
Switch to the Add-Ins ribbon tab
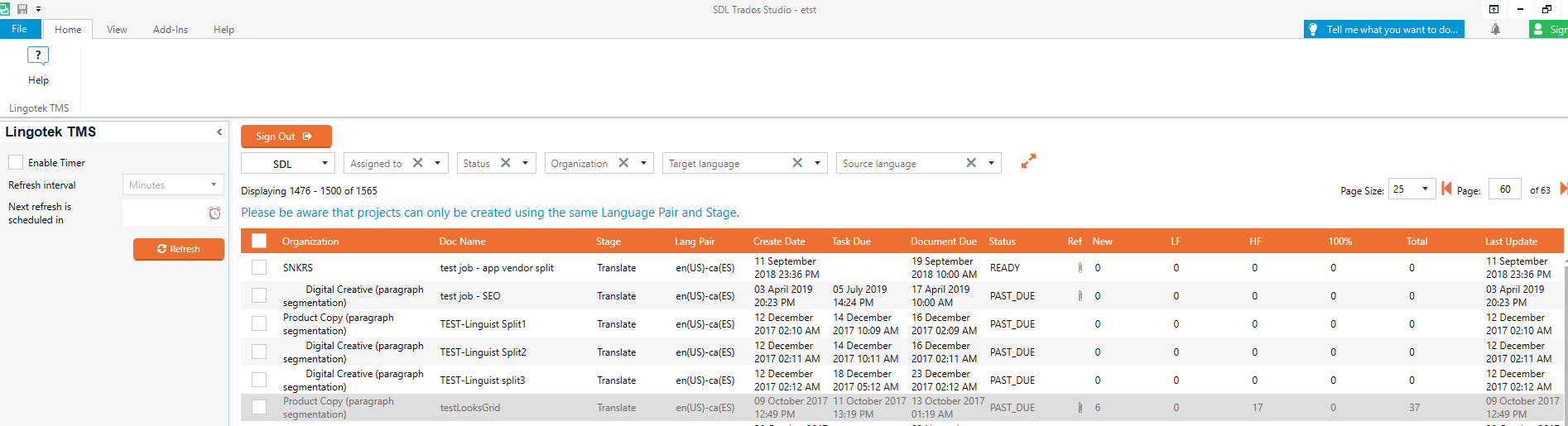[171, 29]
